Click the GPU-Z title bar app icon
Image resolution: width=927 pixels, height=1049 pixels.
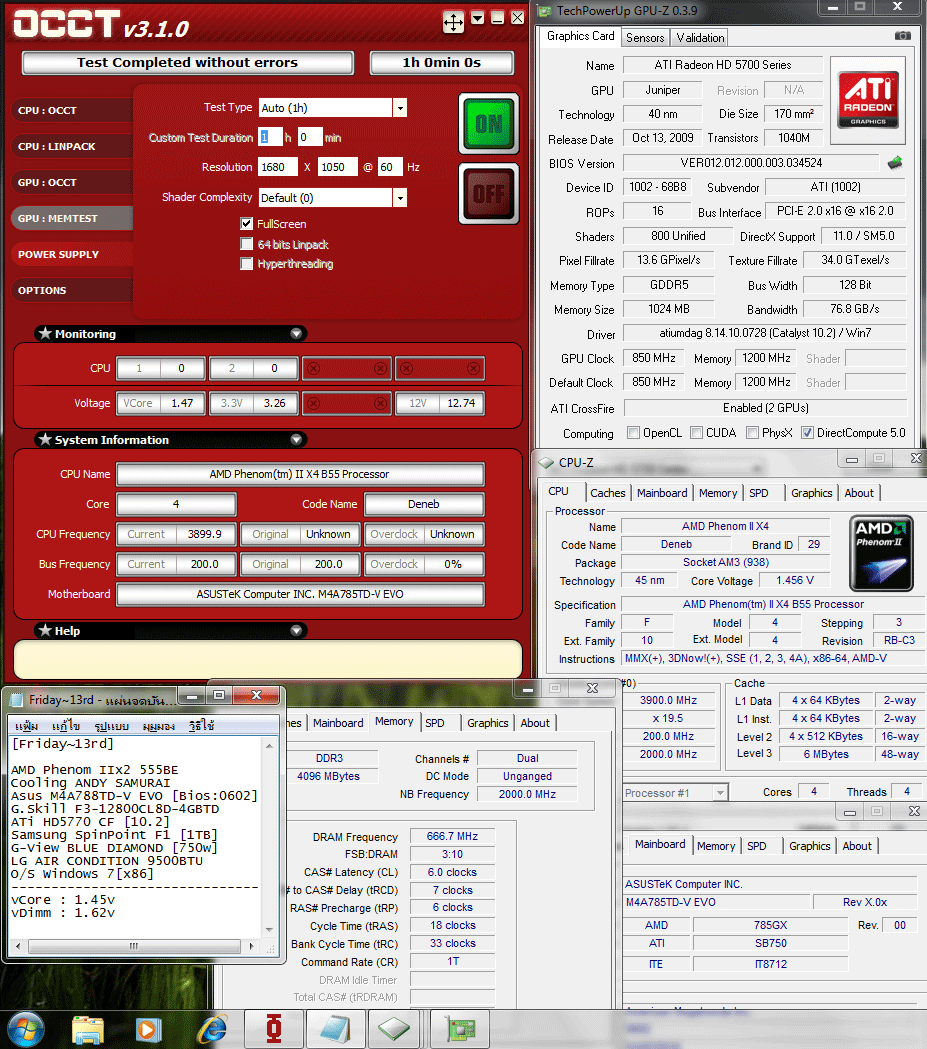pyautogui.click(x=546, y=11)
